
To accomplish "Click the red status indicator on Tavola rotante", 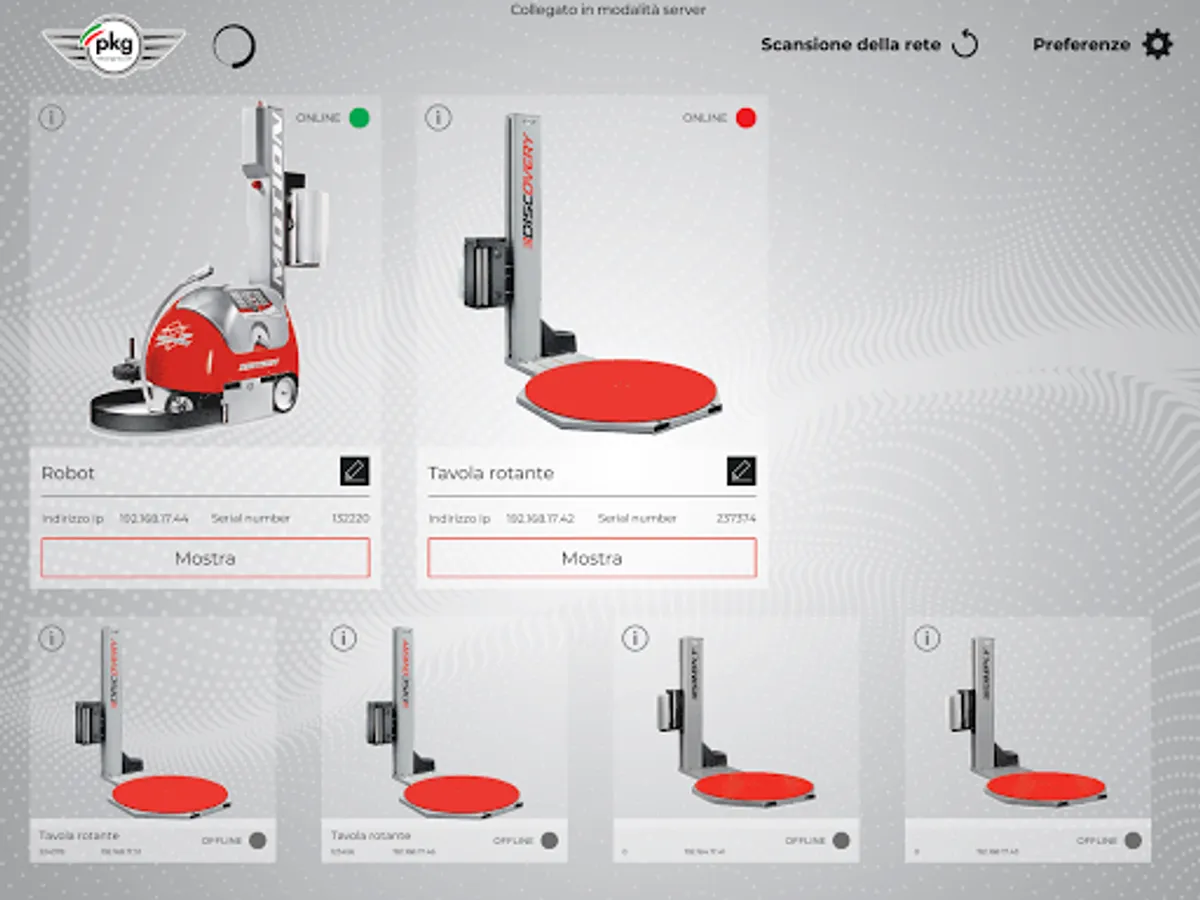I will point(746,118).
